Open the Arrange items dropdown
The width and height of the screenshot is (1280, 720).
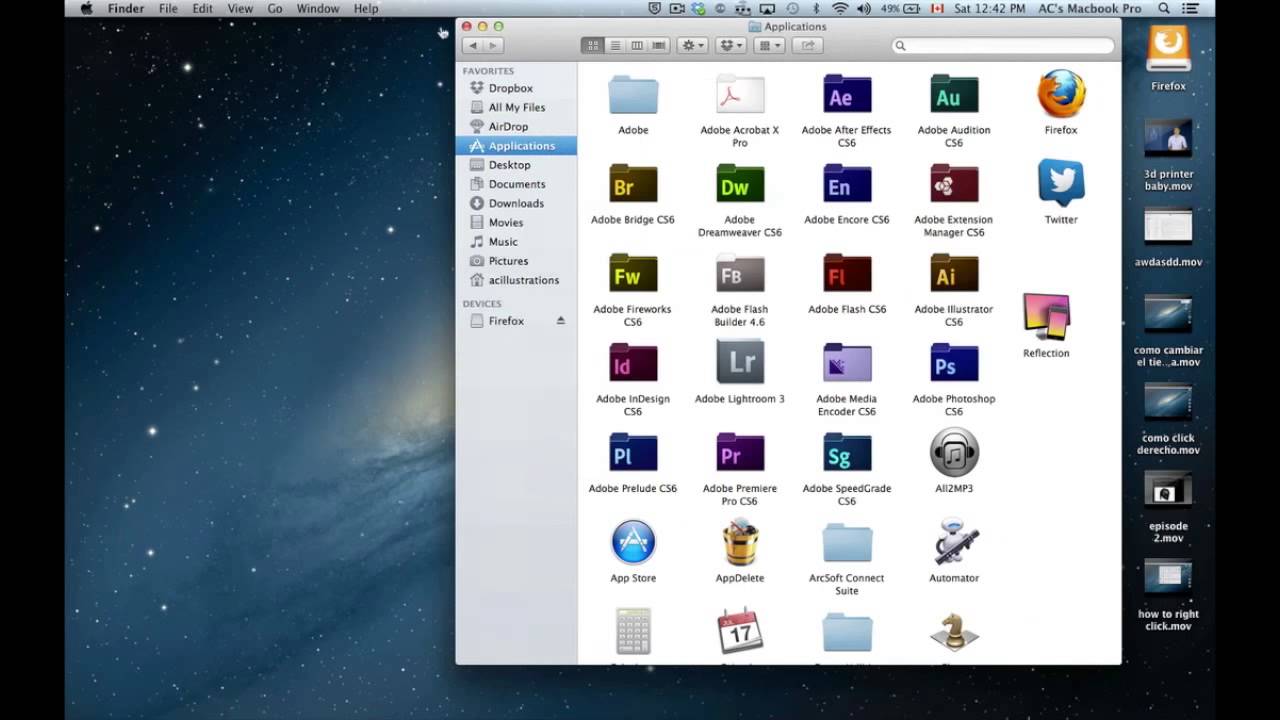[x=770, y=45]
